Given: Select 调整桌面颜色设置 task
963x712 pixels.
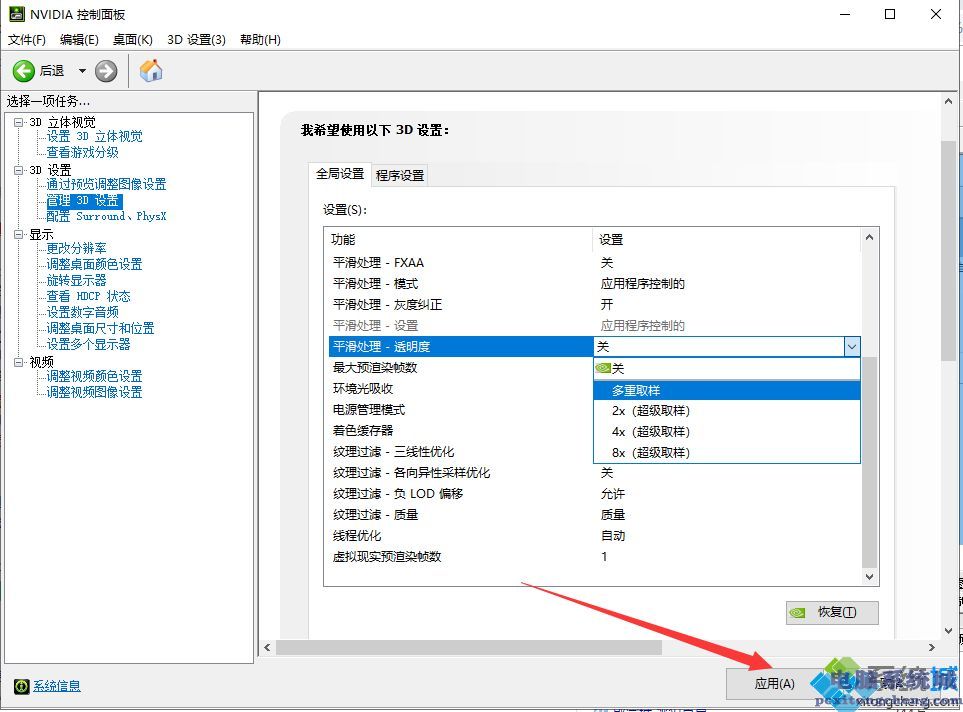Looking at the screenshot, I should pyautogui.click(x=95, y=264).
